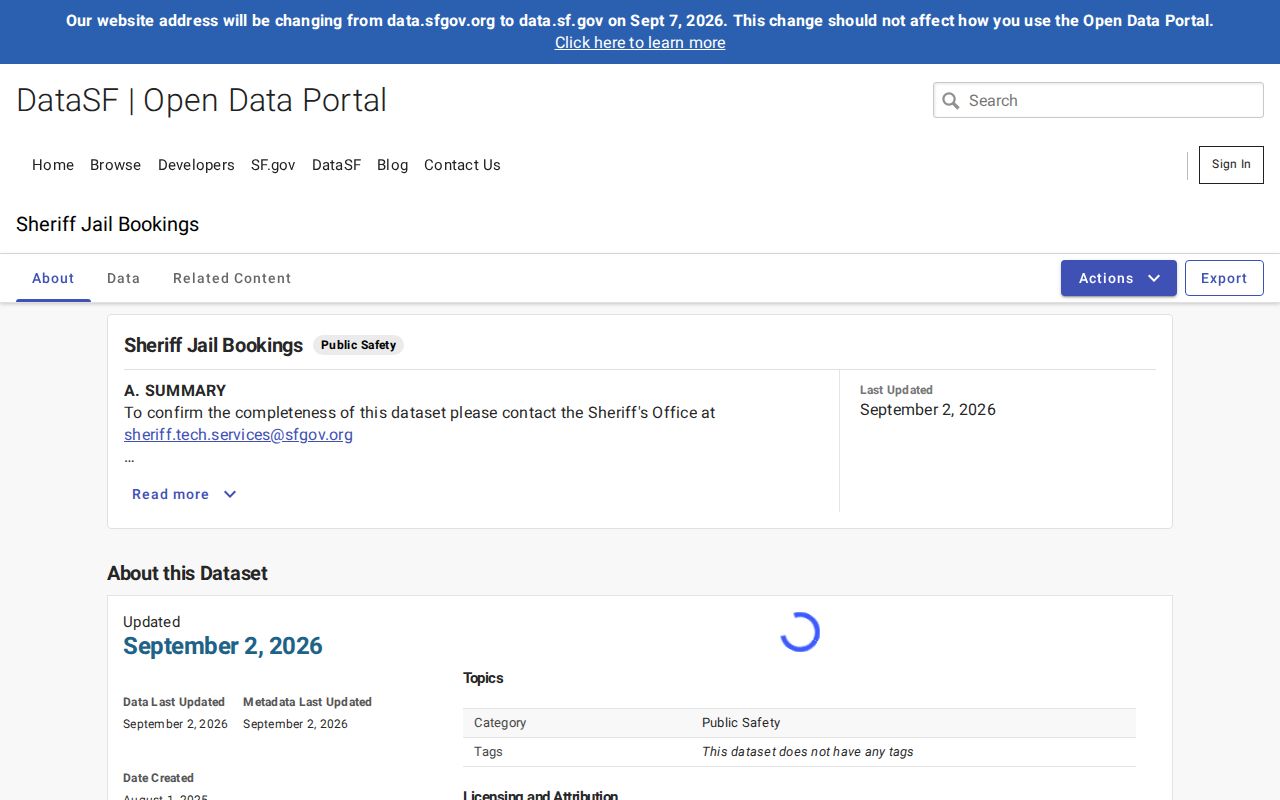The width and height of the screenshot is (1280, 800).
Task: Click the 'Data Last Updated' label
Action: click(x=174, y=702)
